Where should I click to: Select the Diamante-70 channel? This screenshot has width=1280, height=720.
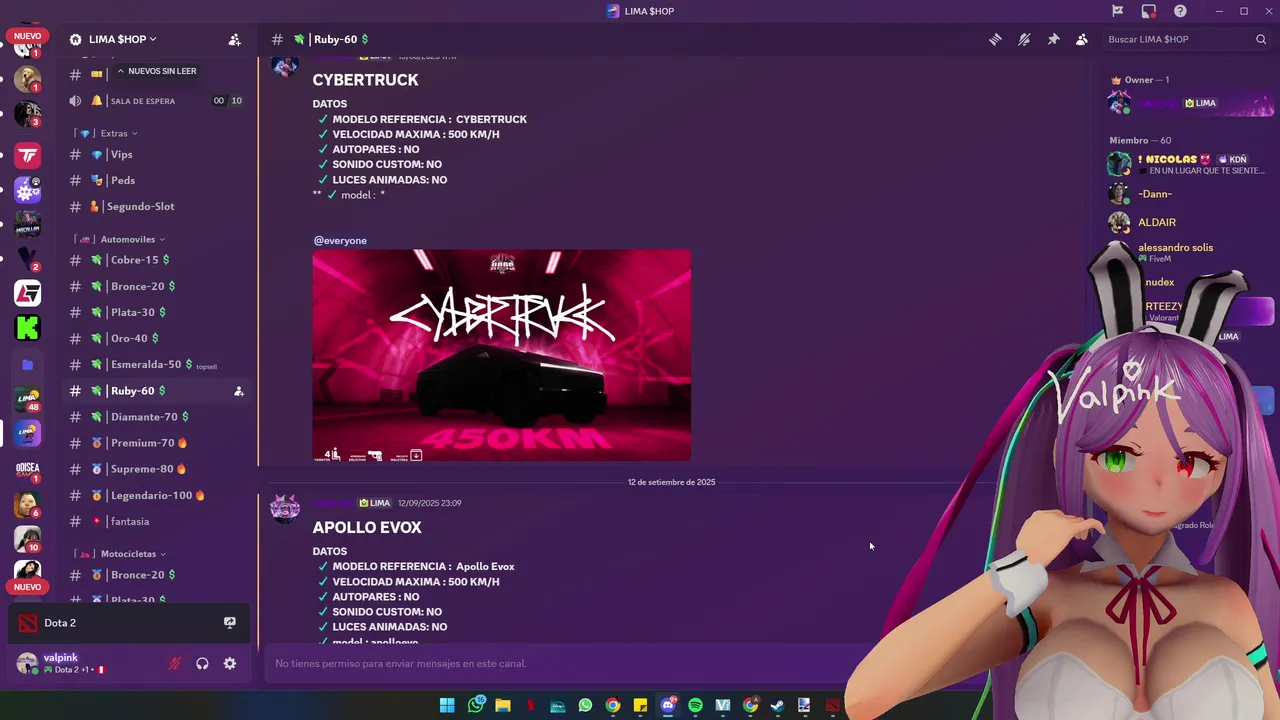(156, 417)
